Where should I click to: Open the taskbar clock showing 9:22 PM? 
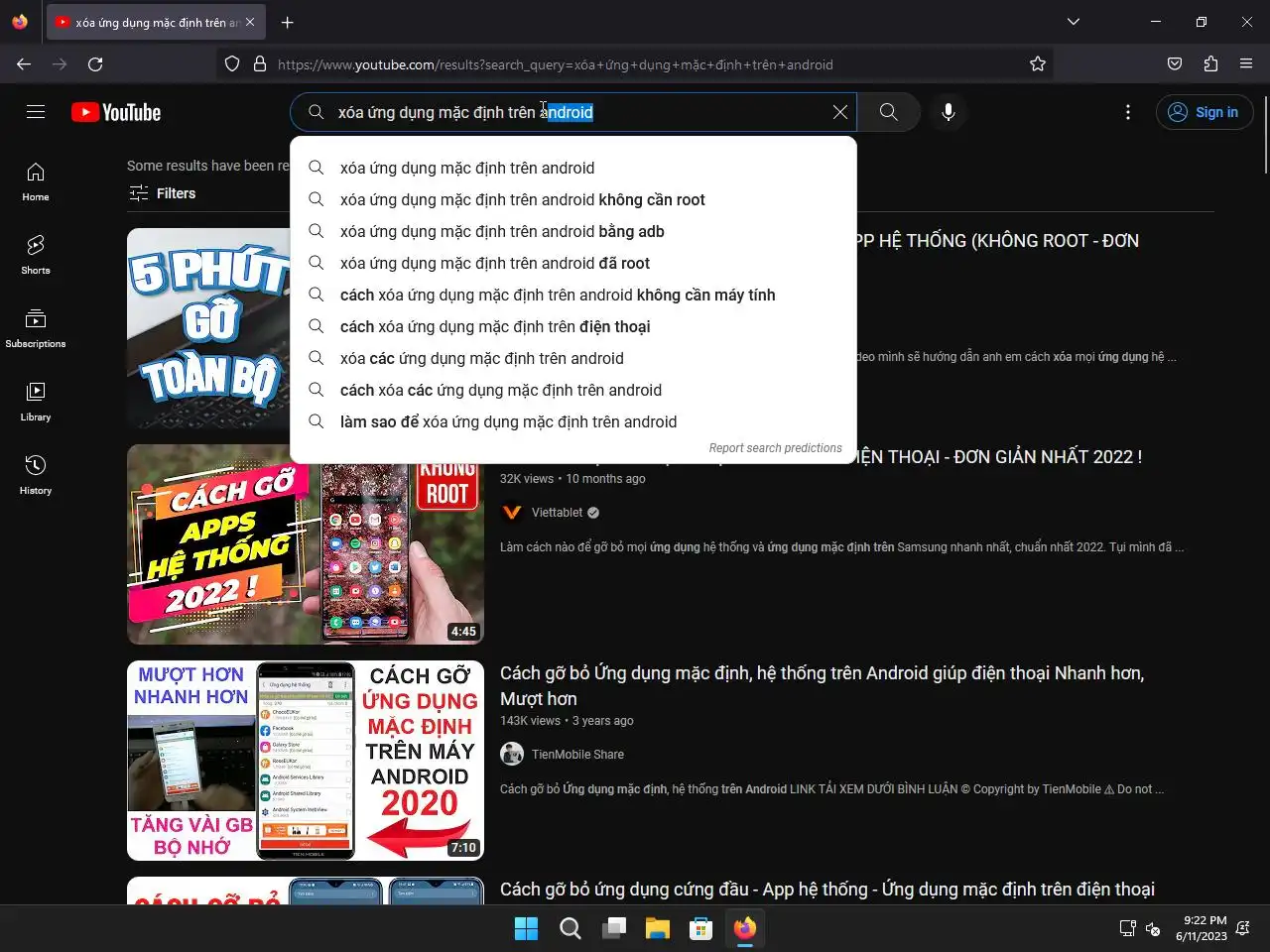click(x=1201, y=928)
